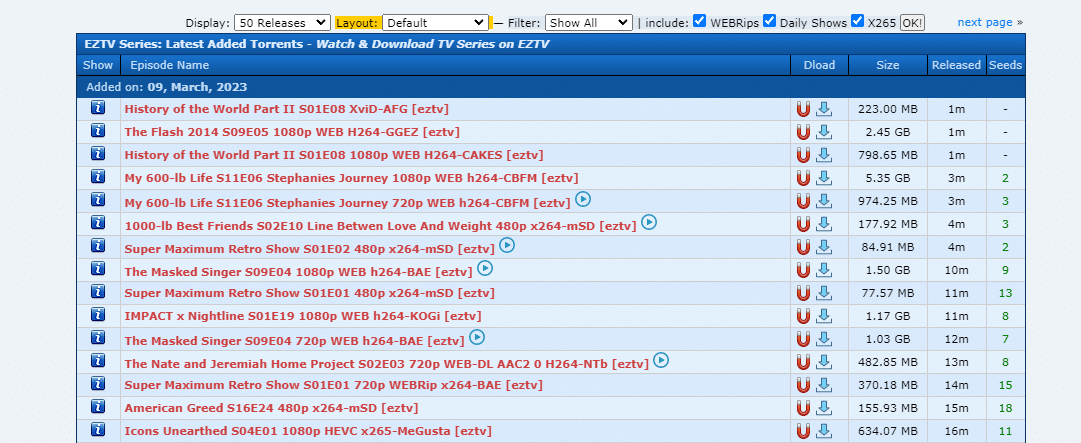Play icon for Nate and Jeremiah Home Project

[661, 360]
